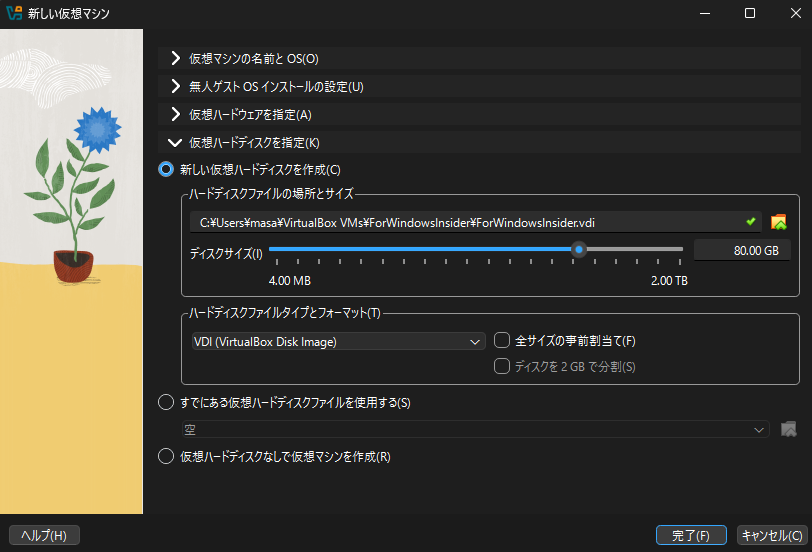Click the 4.00 MB minimum size label
Image resolution: width=812 pixels, height=552 pixels.
coord(289,281)
